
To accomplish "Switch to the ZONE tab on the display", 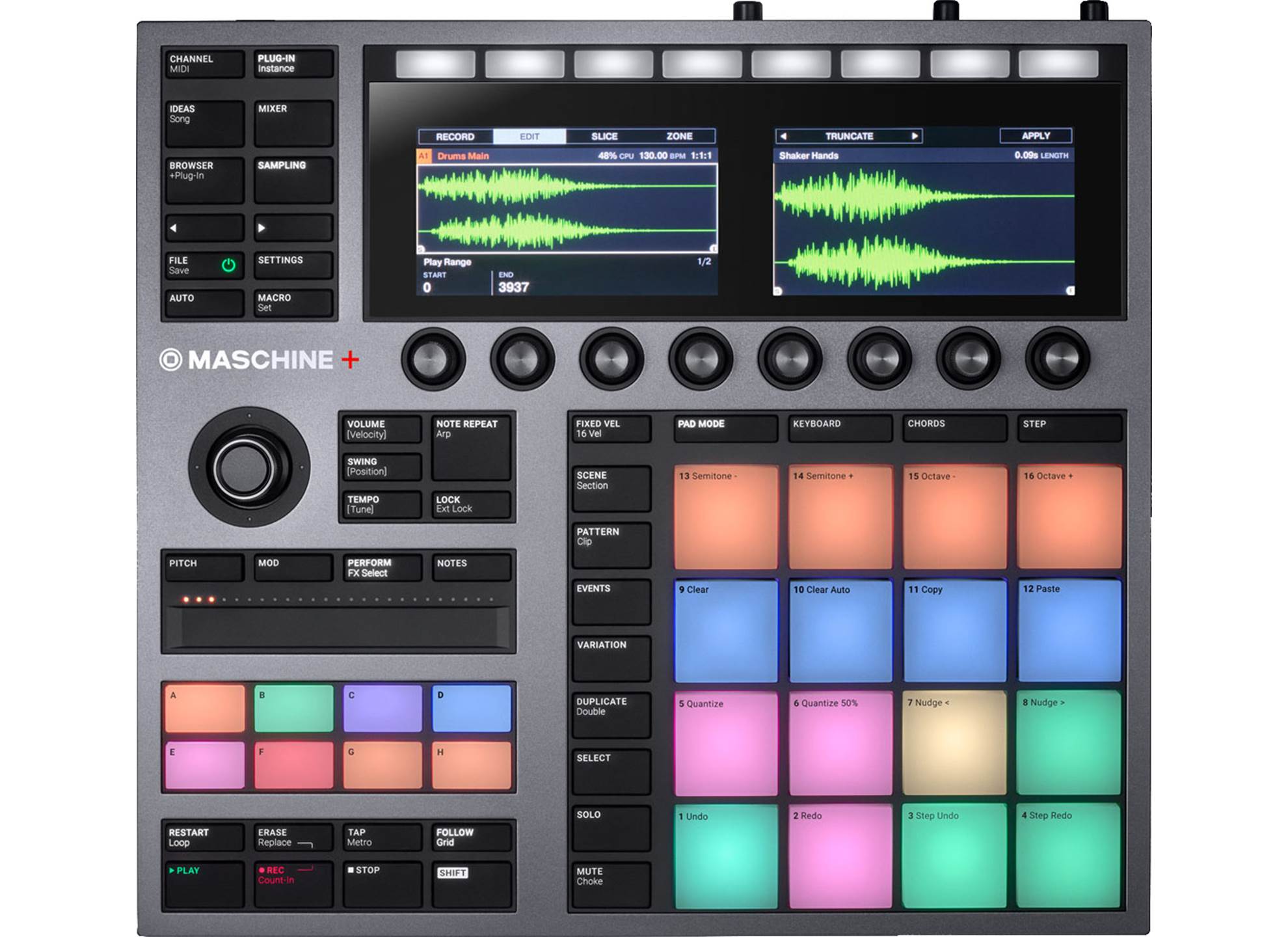I will click(x=679, y=136).
